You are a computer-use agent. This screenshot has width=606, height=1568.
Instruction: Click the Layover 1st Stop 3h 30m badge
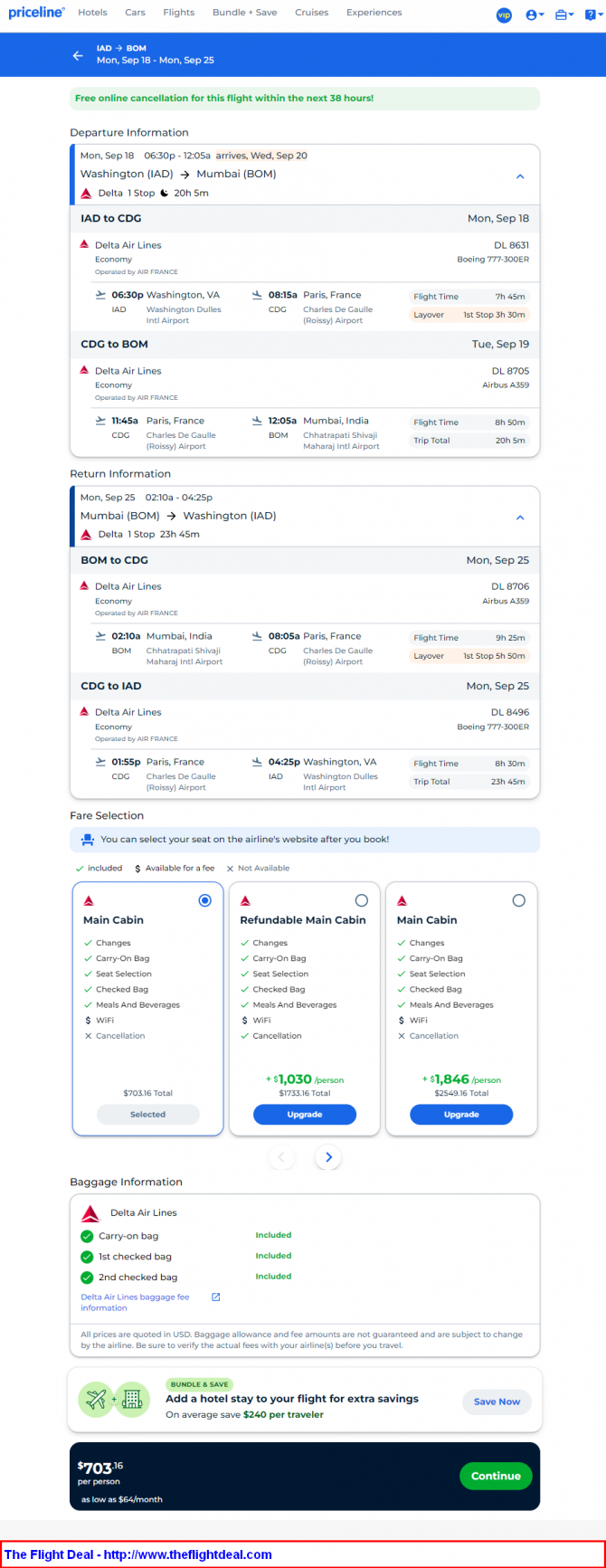pos(469,315)
